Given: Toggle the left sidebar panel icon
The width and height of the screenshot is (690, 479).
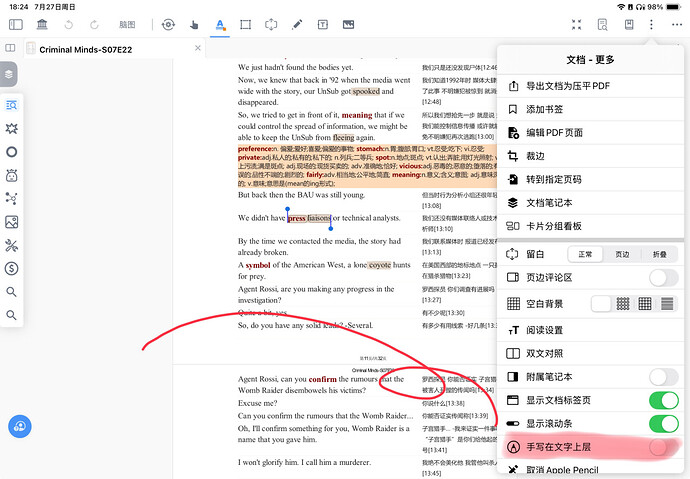Looking at the screenshot, I should point(16,25).
